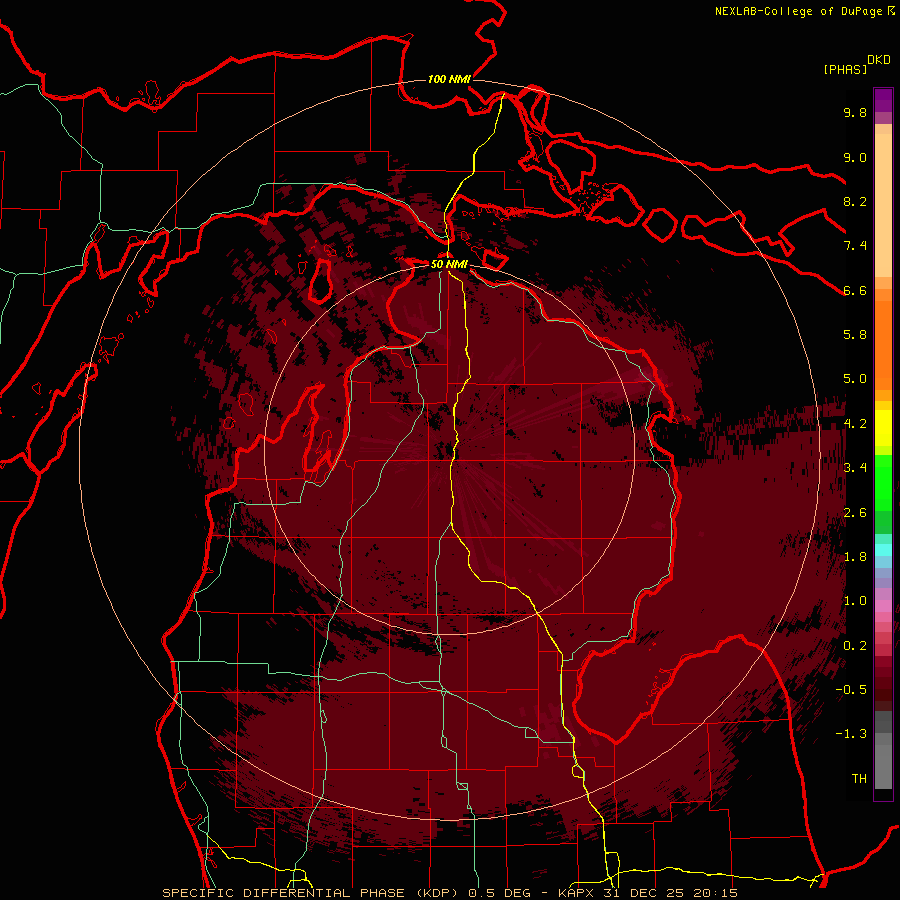Click the 4.2 legend value
The width and height of the screenshot is (900, 900).
(x=855, y=424)
